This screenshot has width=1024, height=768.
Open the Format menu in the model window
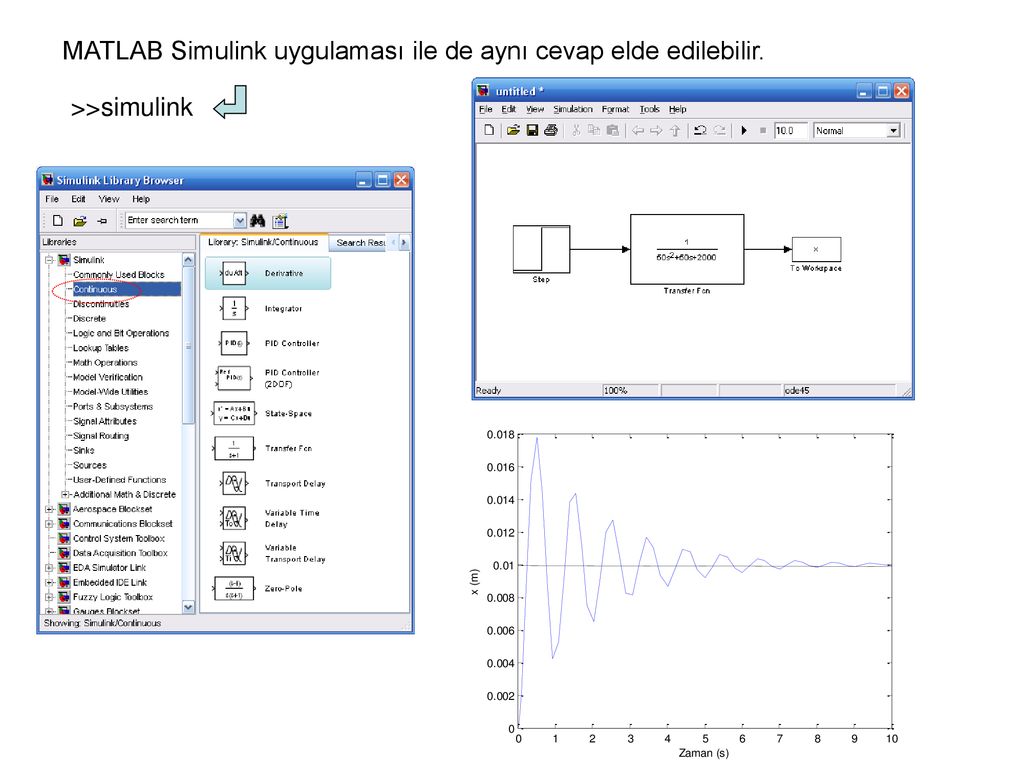click(615, 109)
